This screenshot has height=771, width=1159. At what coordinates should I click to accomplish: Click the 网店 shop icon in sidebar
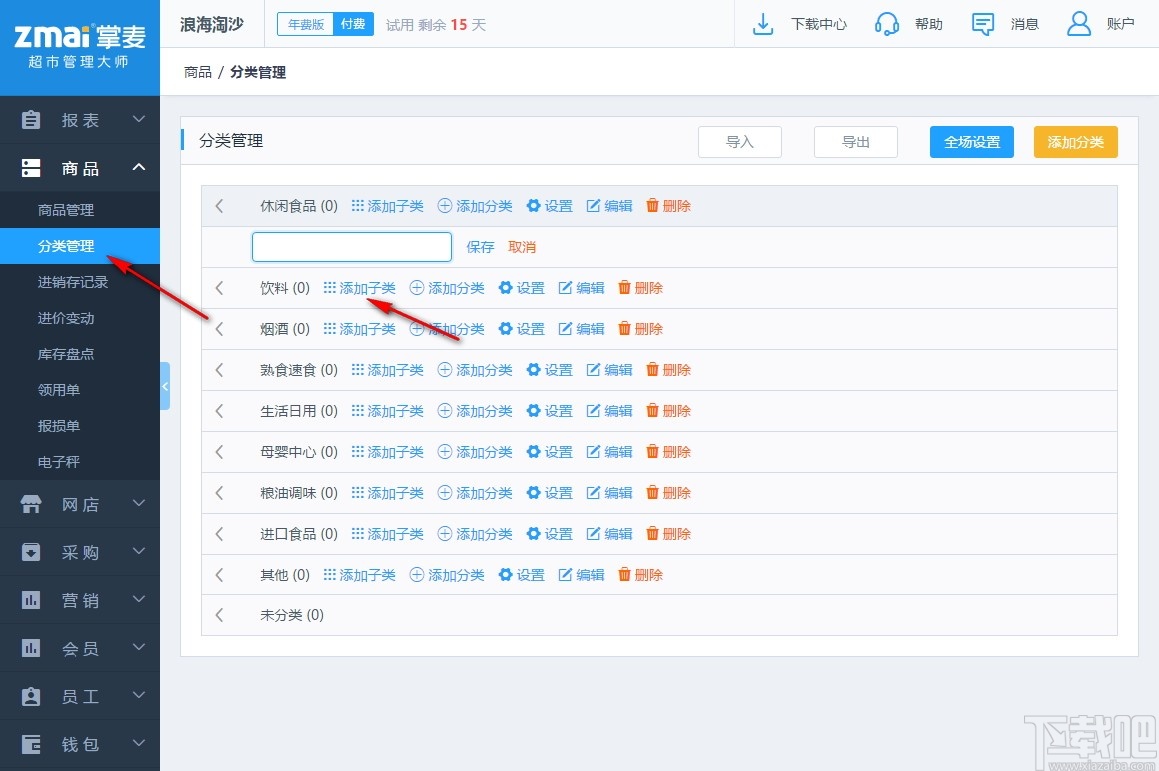(x=31, y=504)
